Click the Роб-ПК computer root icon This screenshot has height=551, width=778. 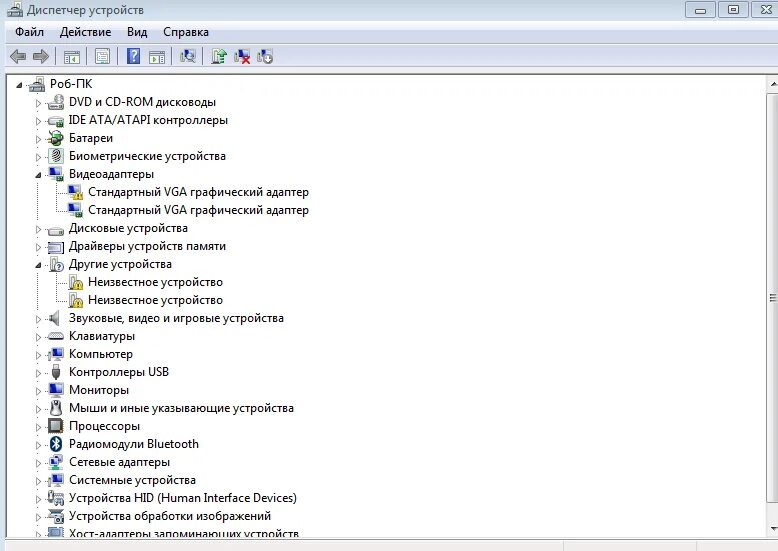click(37, 84)
